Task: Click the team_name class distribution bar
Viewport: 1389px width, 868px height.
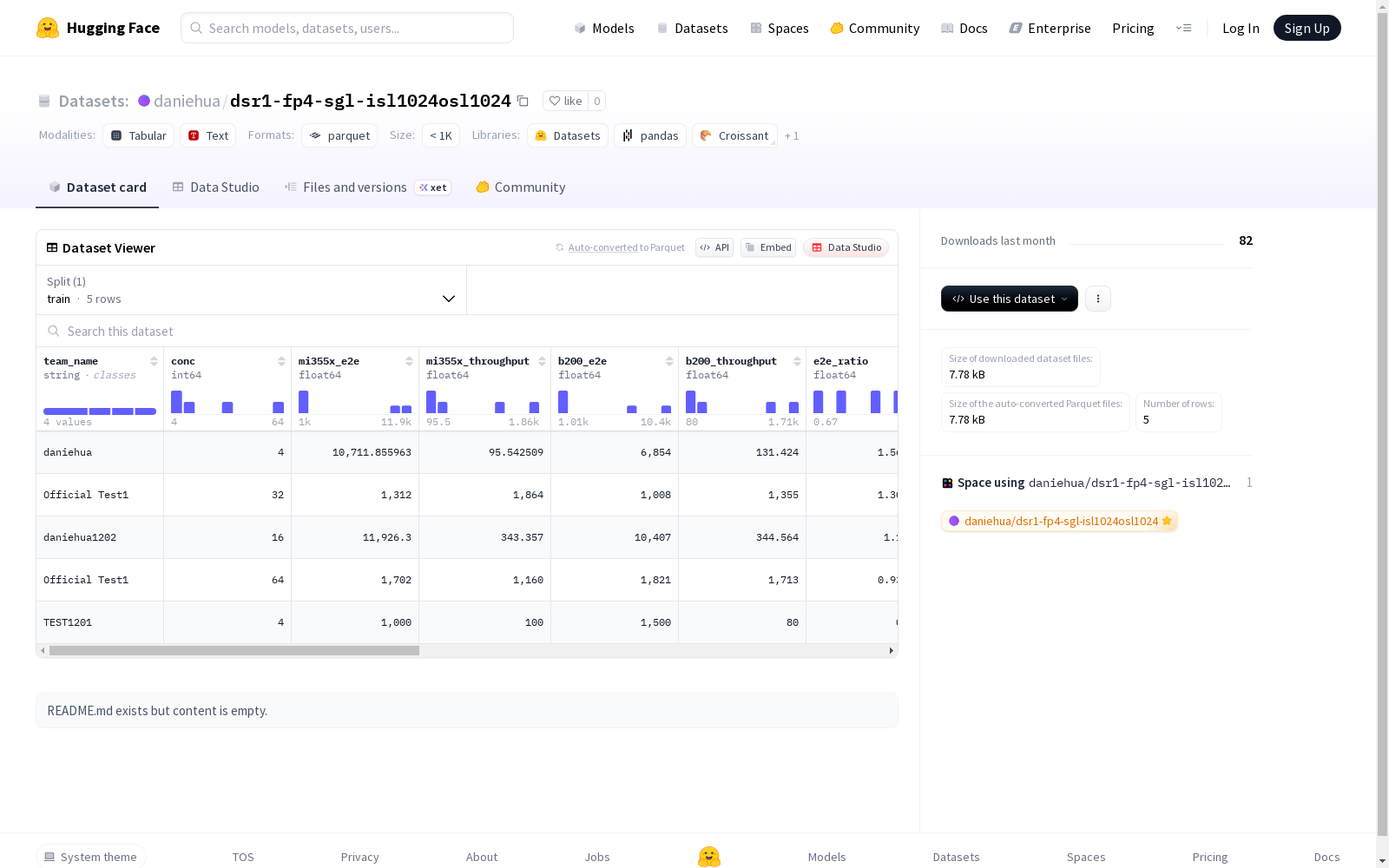Action: click(100, 411)
